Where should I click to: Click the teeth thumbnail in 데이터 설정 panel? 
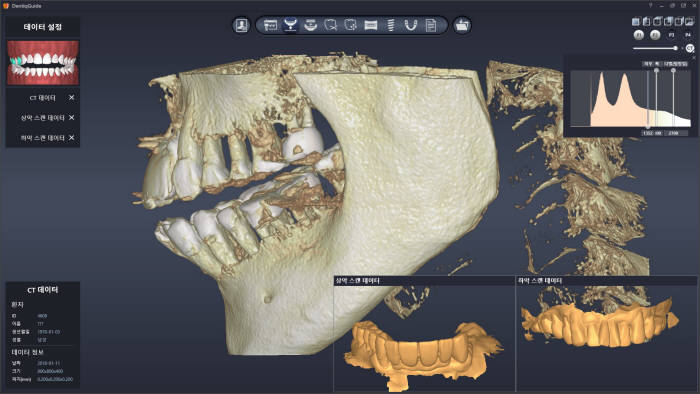(x=43, y=62)
